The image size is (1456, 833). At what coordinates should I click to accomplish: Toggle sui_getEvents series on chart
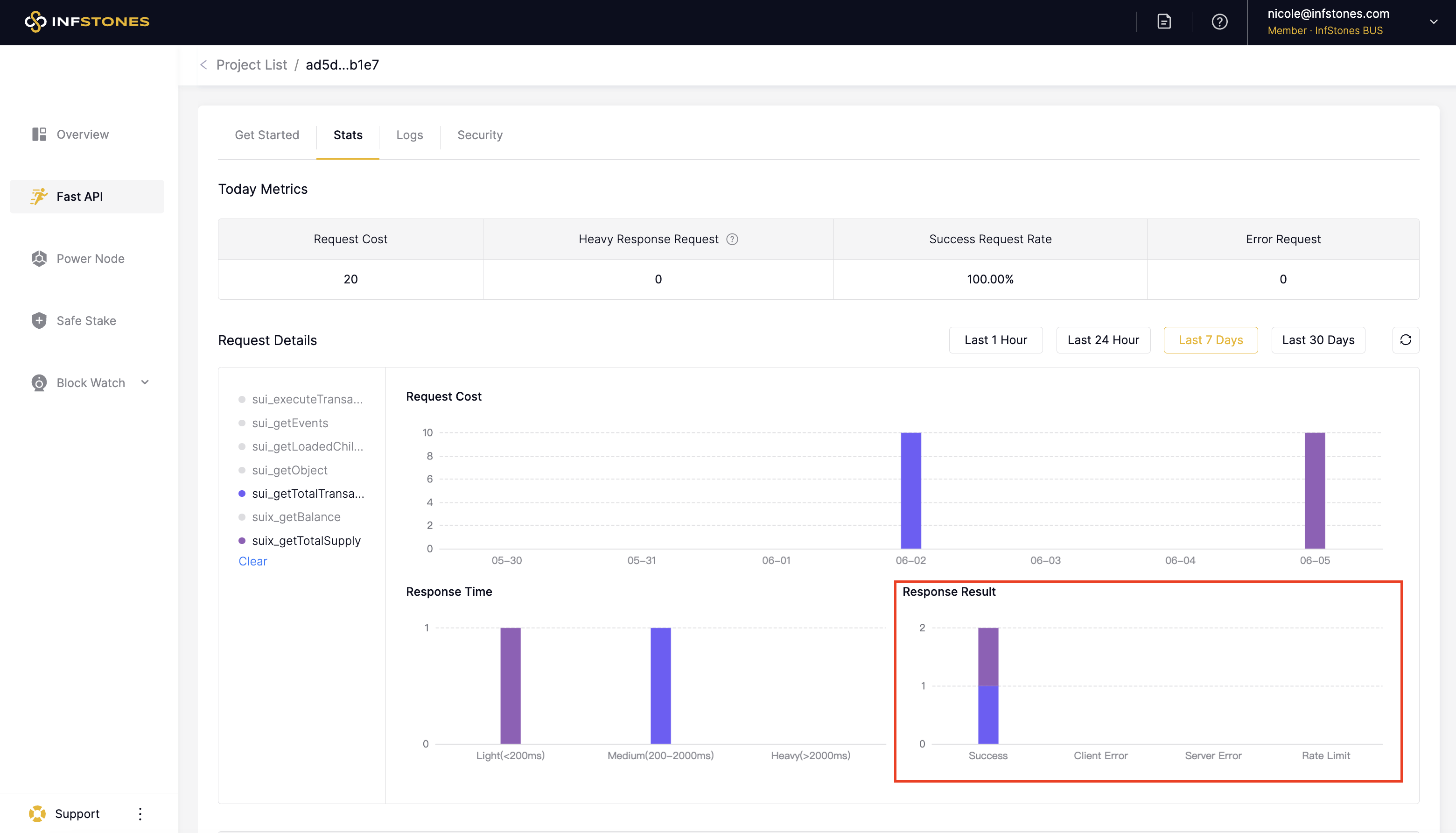(x=290, y=423)
